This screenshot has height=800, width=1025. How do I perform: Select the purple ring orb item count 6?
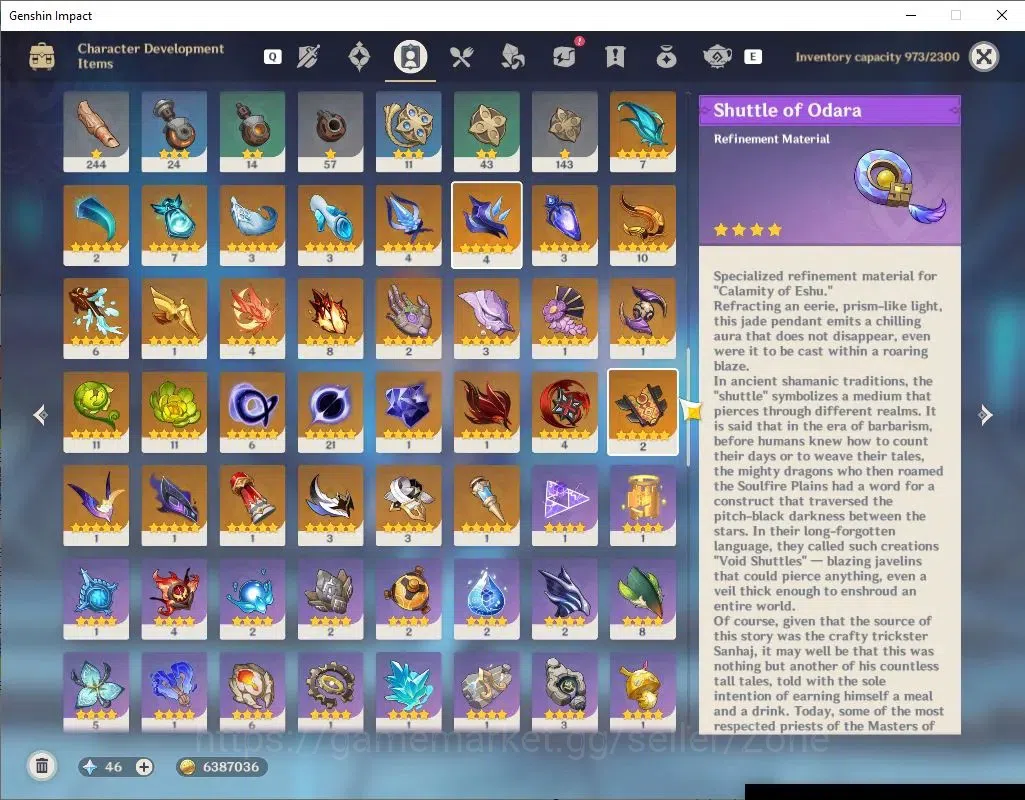pos(252,412)
